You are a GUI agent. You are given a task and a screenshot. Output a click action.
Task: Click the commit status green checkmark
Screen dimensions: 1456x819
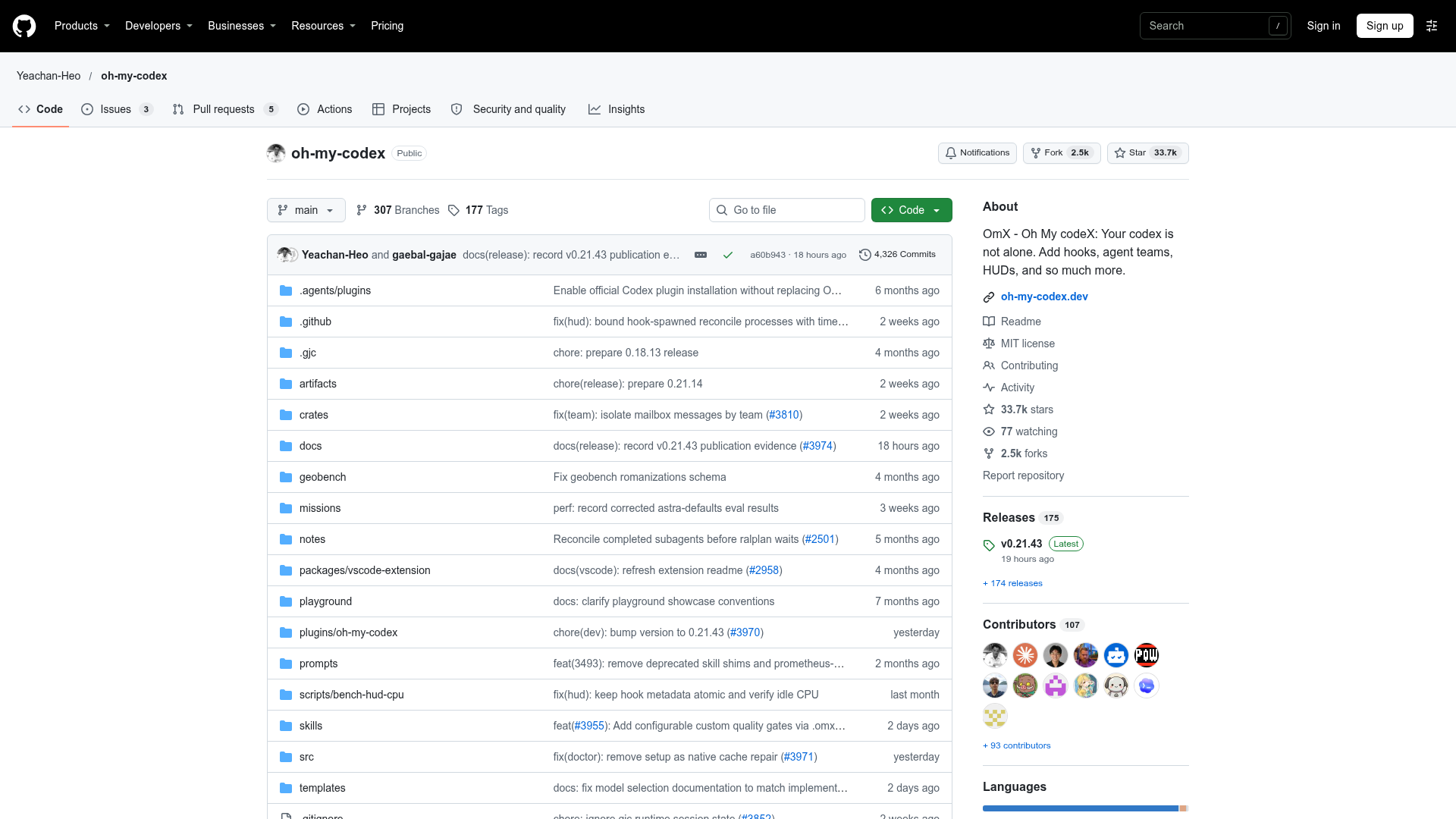(x=728, y=255)
